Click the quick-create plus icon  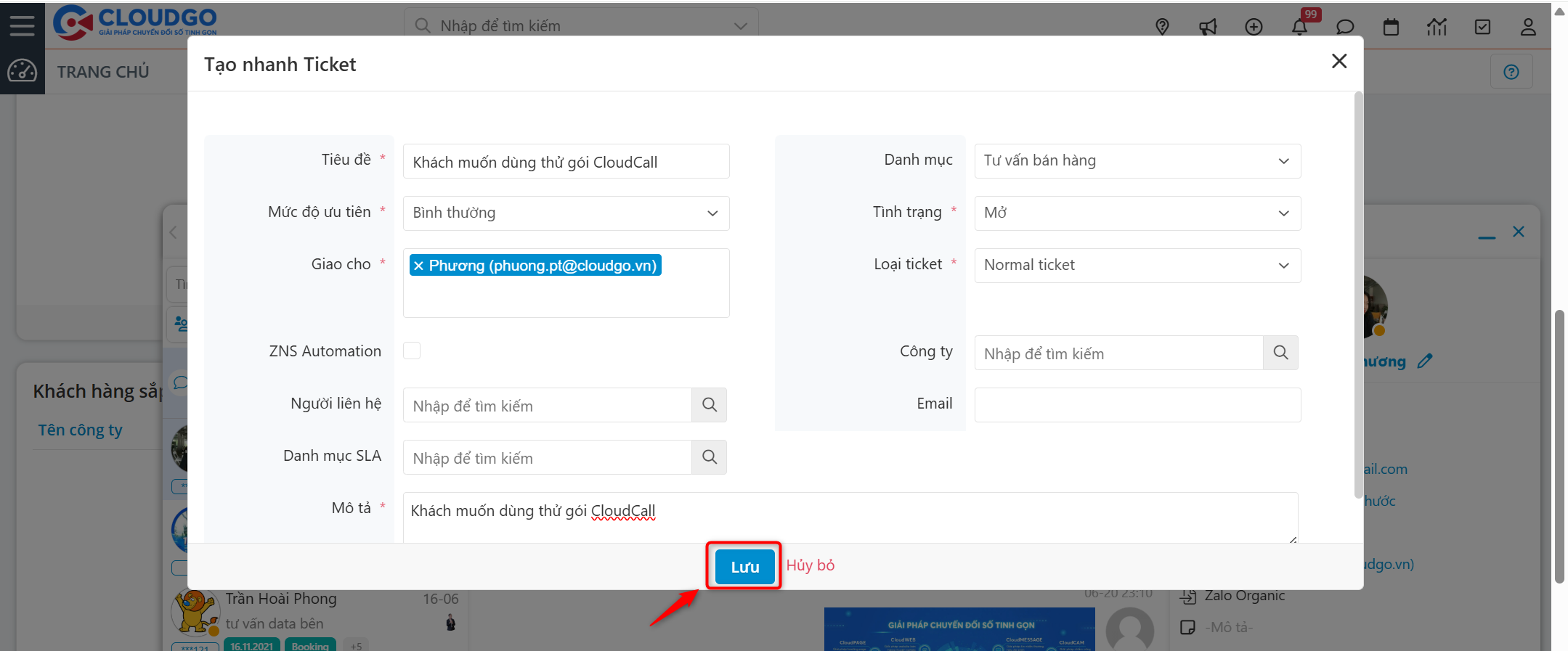(1254, 27)
